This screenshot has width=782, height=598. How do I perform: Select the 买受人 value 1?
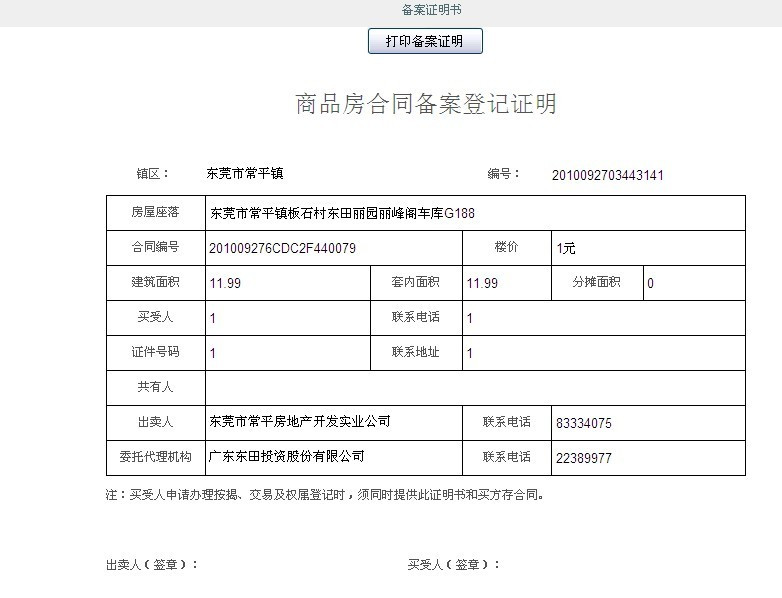(x=213, y=318)
